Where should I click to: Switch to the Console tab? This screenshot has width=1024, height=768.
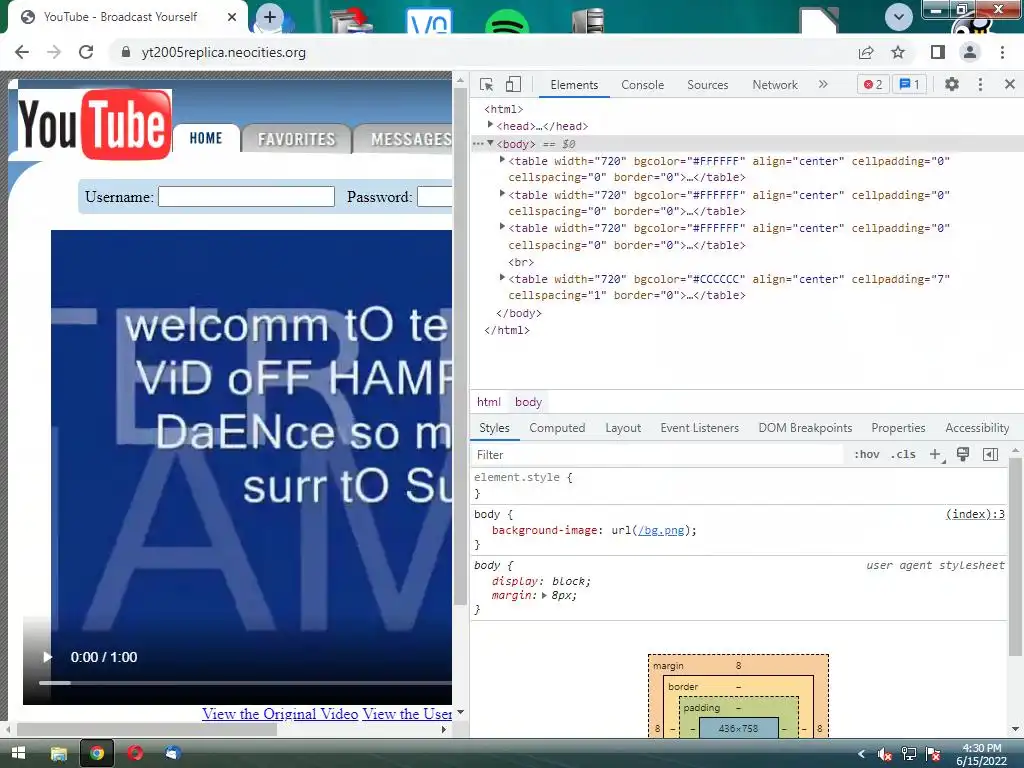(643, 85)
